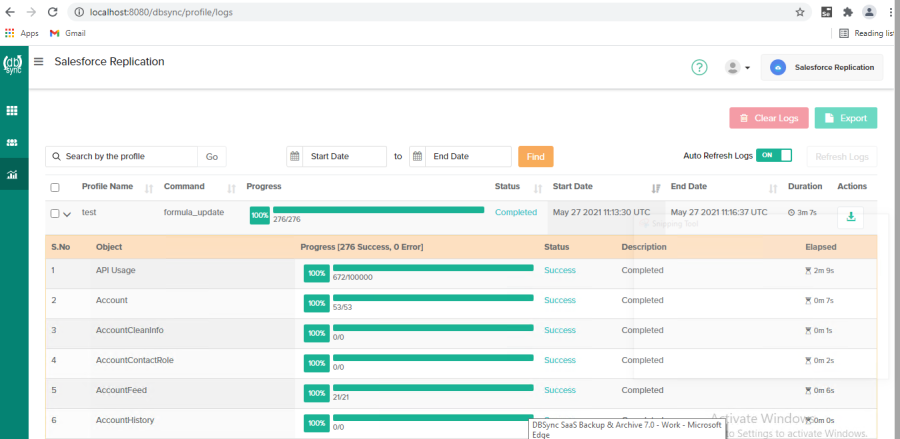
Task: Open the user account dropdown
Action: tap(736, 68)
